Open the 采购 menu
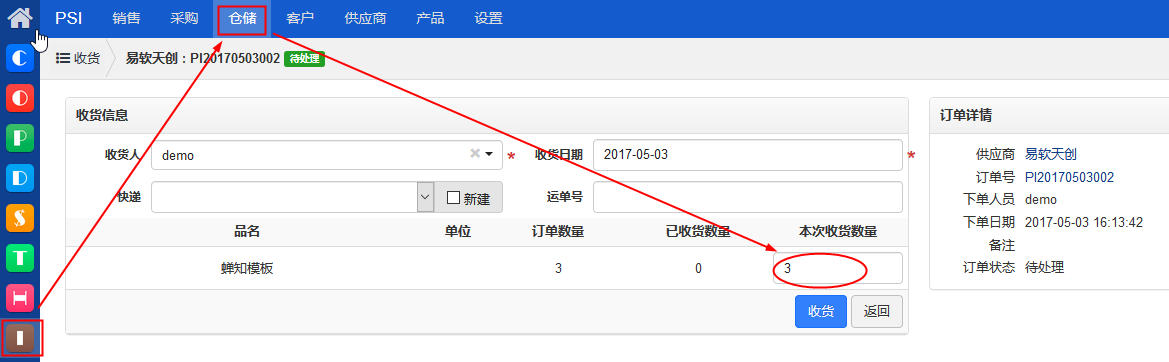 pos(184,19)
